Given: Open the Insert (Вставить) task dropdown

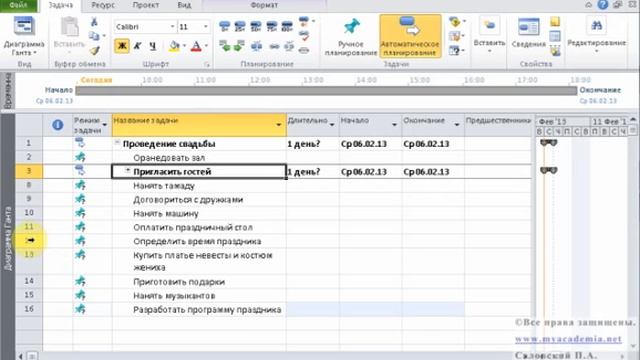Looking at the screenshot, I should pos(489,36).
